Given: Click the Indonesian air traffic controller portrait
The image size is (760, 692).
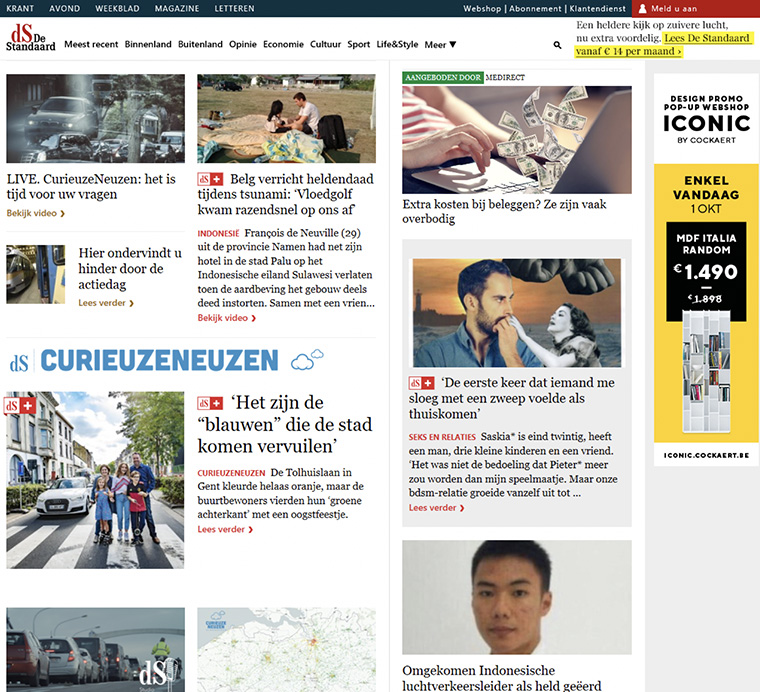Looking at the screenshot, I should point(517,597).
